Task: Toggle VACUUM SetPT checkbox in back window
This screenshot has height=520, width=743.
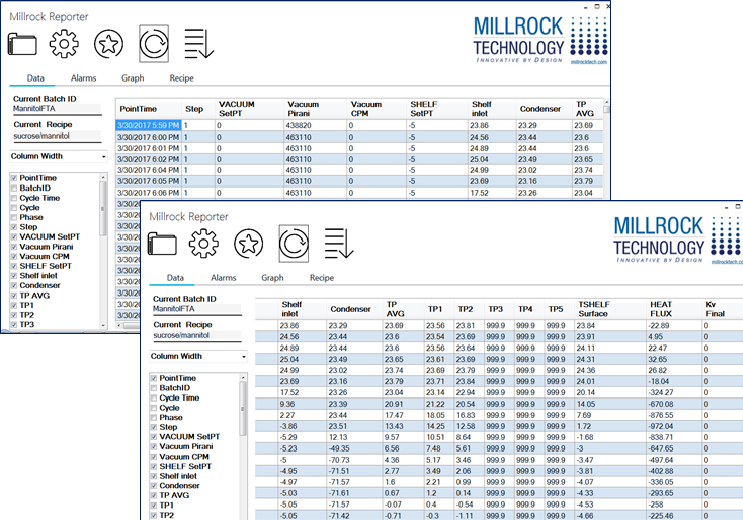Action: (x=14, y=237)
